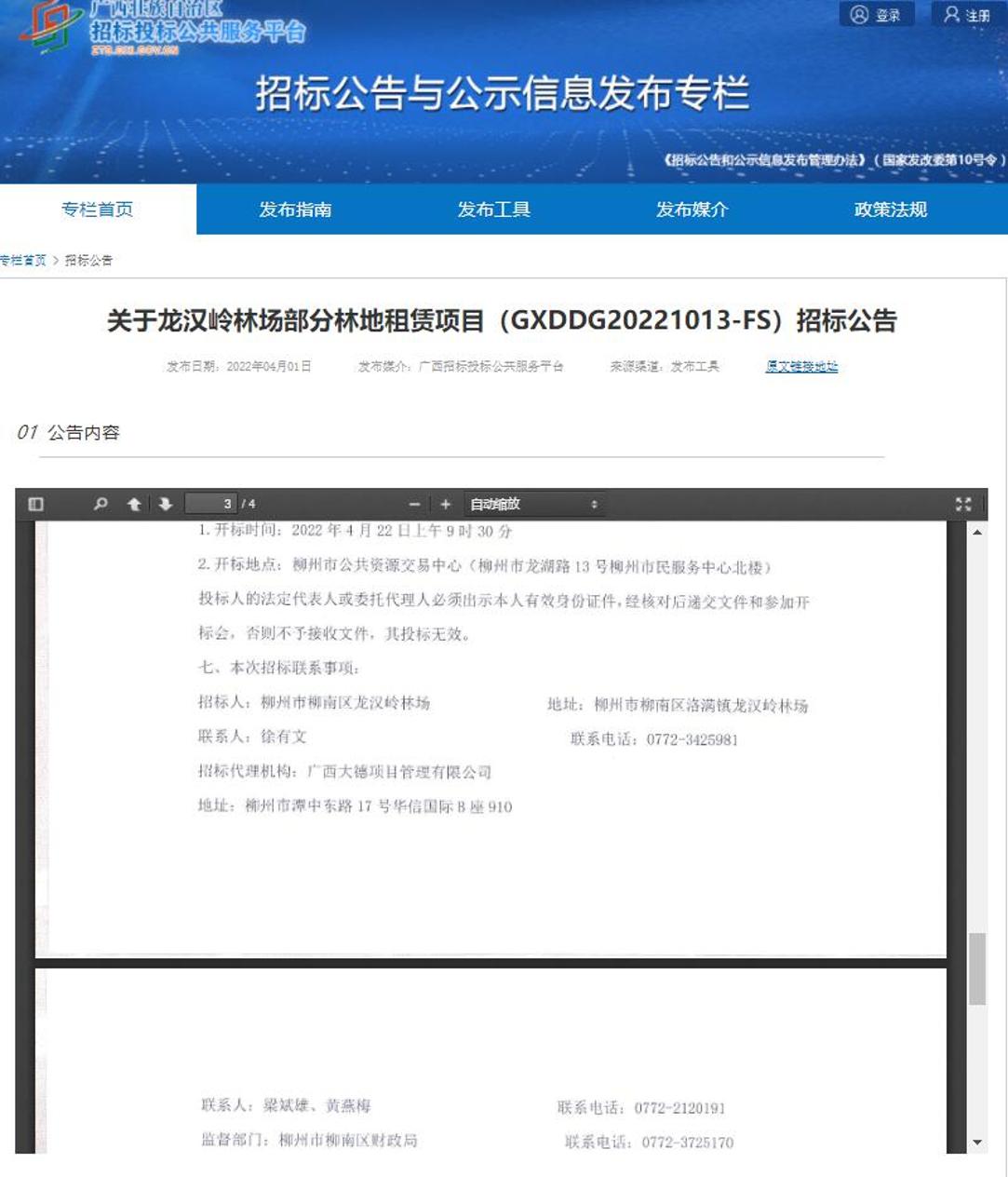Screen dimensions: 1008x1177
Task: Open the 发布媒介 tab
Action: tap(692, 210)
